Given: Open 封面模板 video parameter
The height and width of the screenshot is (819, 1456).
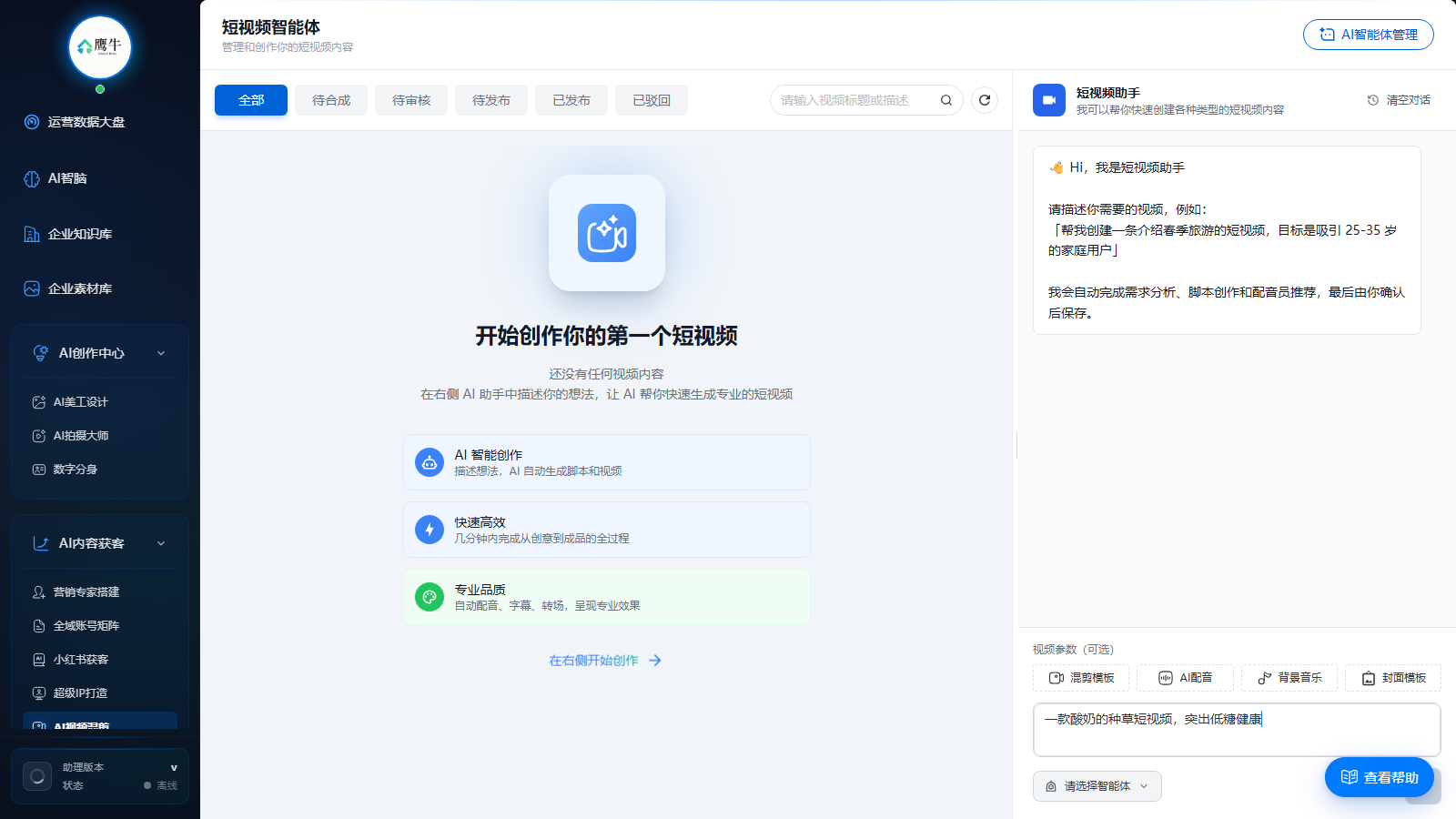Looking at the screenshot, I should coord(1393,678).
